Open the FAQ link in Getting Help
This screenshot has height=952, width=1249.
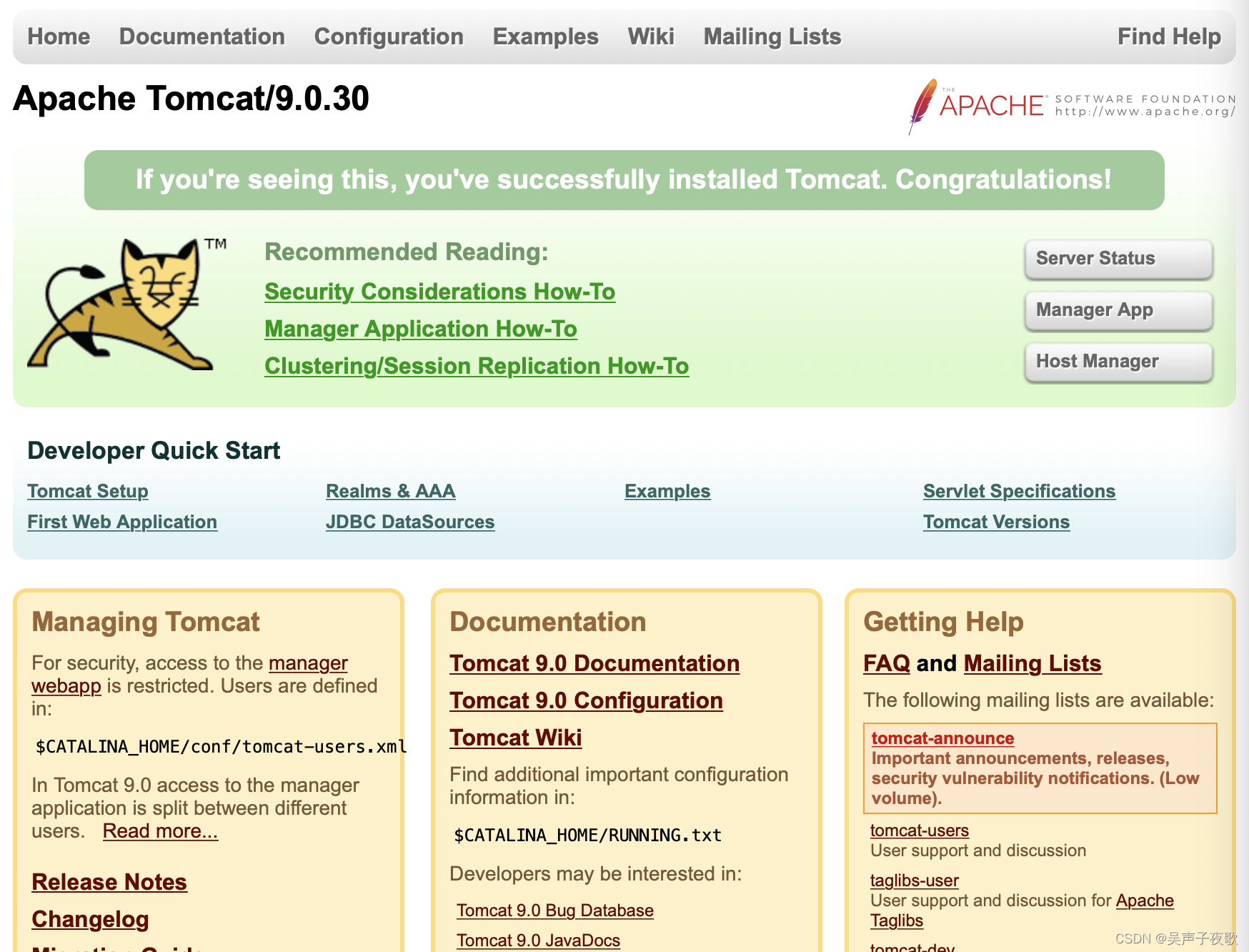pos(887,663)
